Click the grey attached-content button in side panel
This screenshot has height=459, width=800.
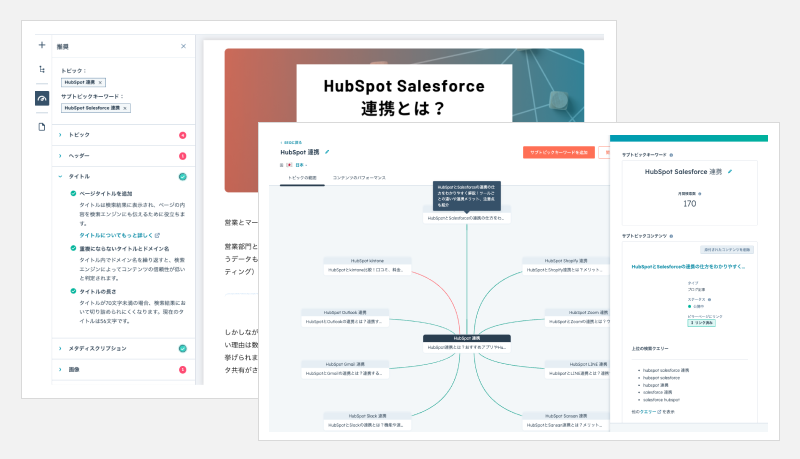pyautogui.click(x=727, y=249)
